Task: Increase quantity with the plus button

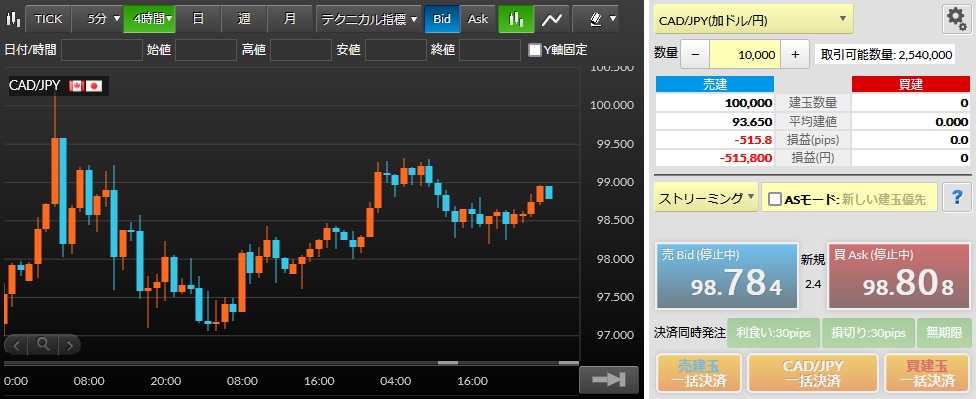Action: point(795,55)
